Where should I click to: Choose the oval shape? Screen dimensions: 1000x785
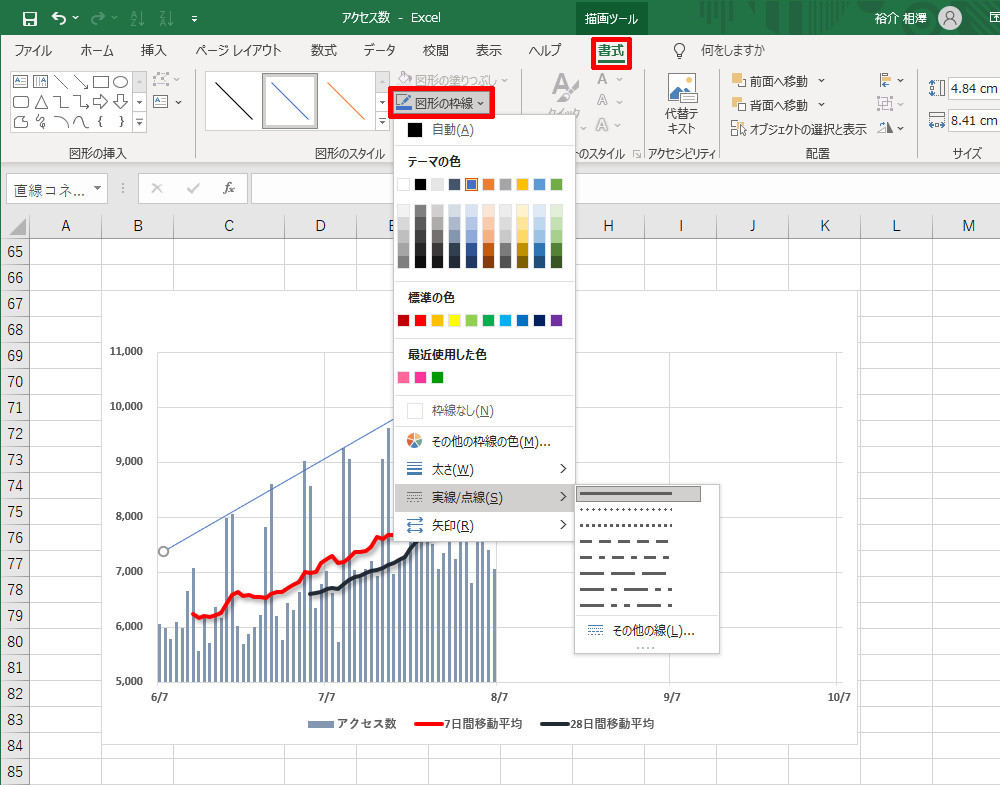[120, 82]
